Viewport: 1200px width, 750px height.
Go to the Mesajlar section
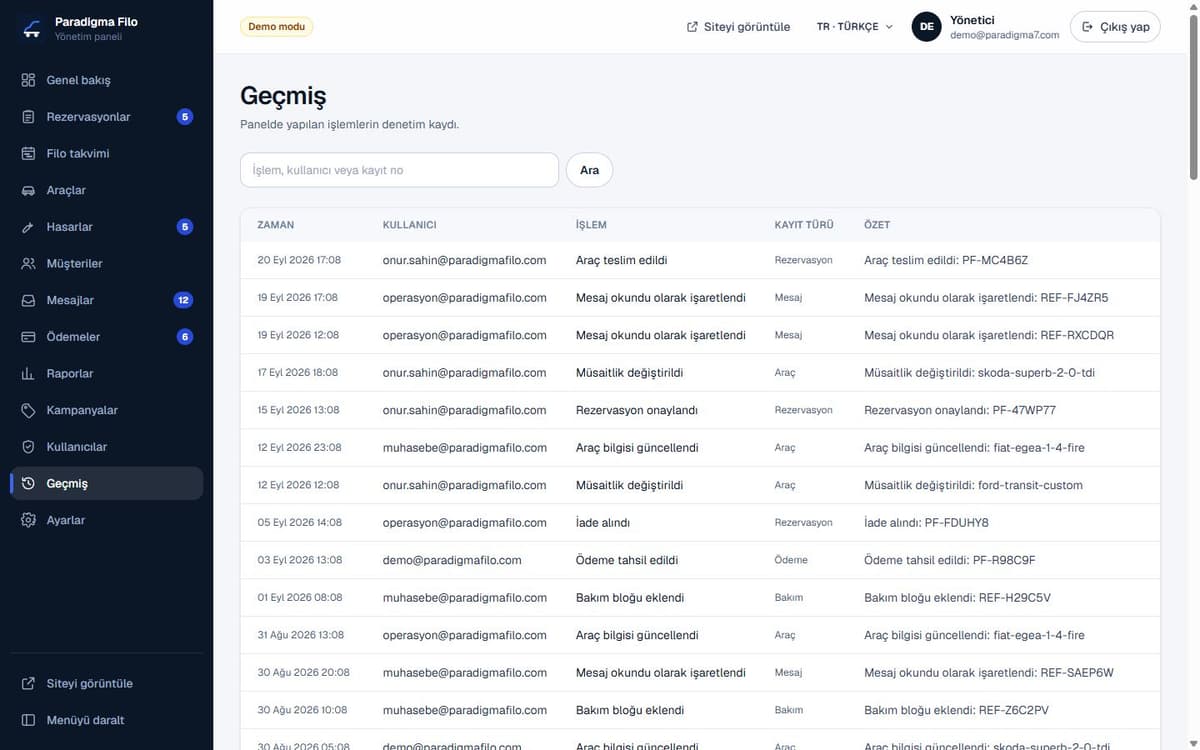pyautogui.click(x=106, y=300)
